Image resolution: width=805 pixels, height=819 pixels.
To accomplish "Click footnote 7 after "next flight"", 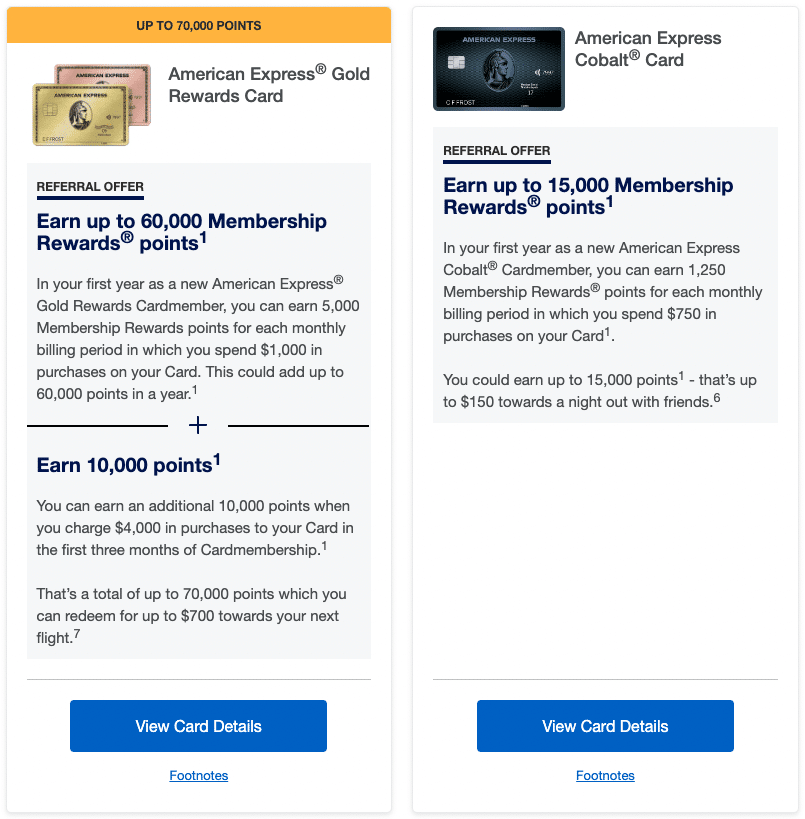I will (77, 634).
